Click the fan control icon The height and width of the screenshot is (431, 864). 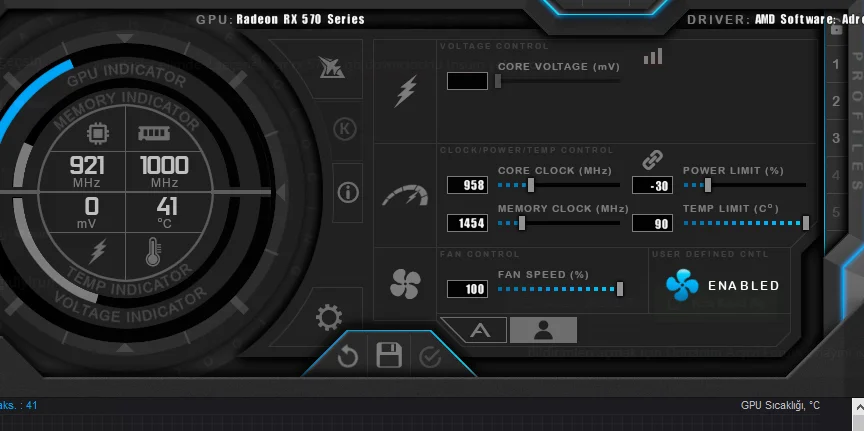405,284
